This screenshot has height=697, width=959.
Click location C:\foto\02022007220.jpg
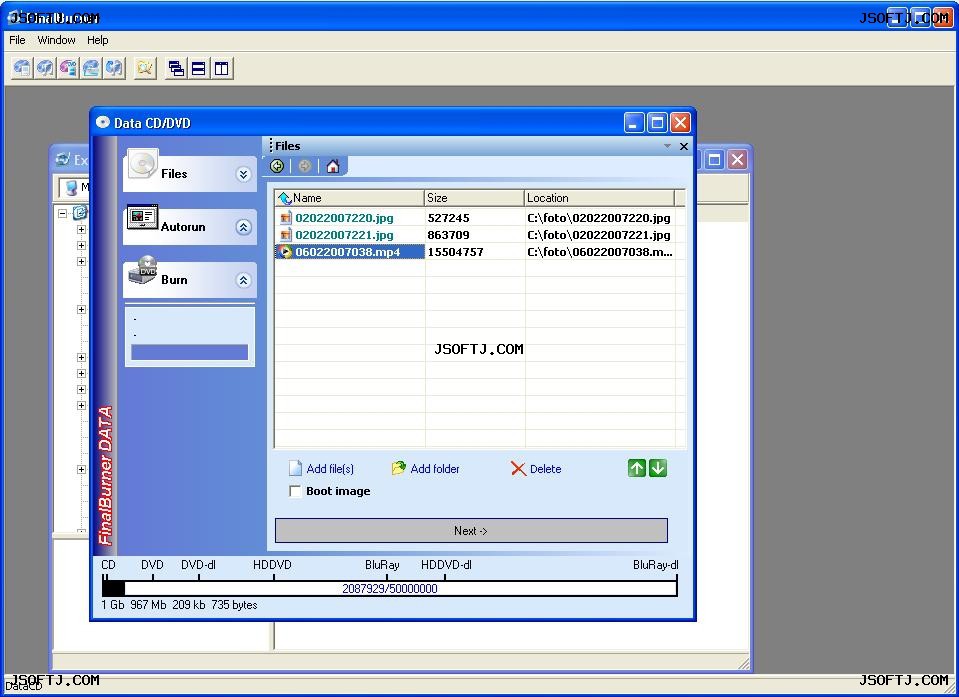(x=599, y=218)
